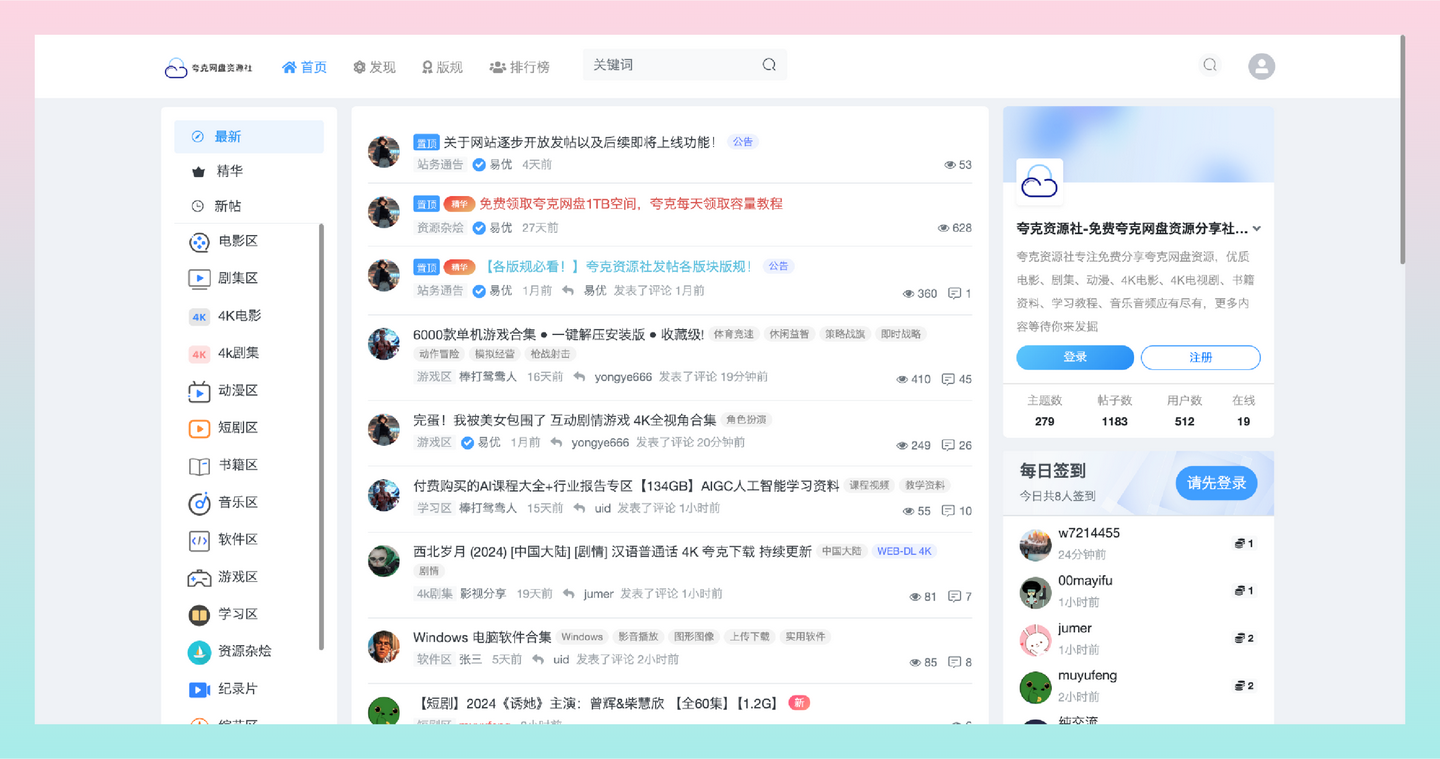Viewport: 1440px width, 759px height.
Task: Expand the chevron beside 夸克资源社-免费夸克网盘资源分享社 title
Action: [1257, 229]
